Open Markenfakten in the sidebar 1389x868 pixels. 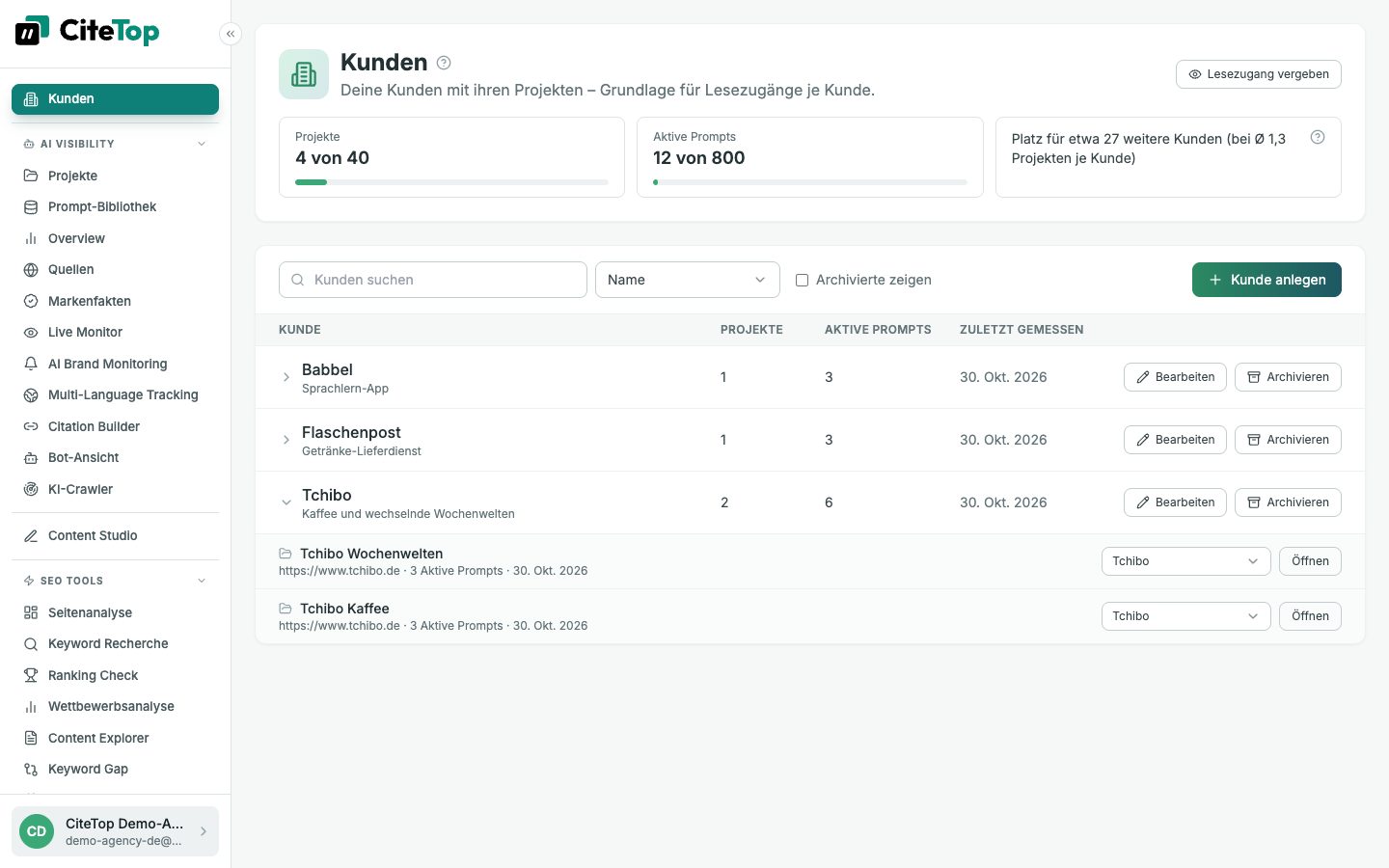(x=115, y=301)
